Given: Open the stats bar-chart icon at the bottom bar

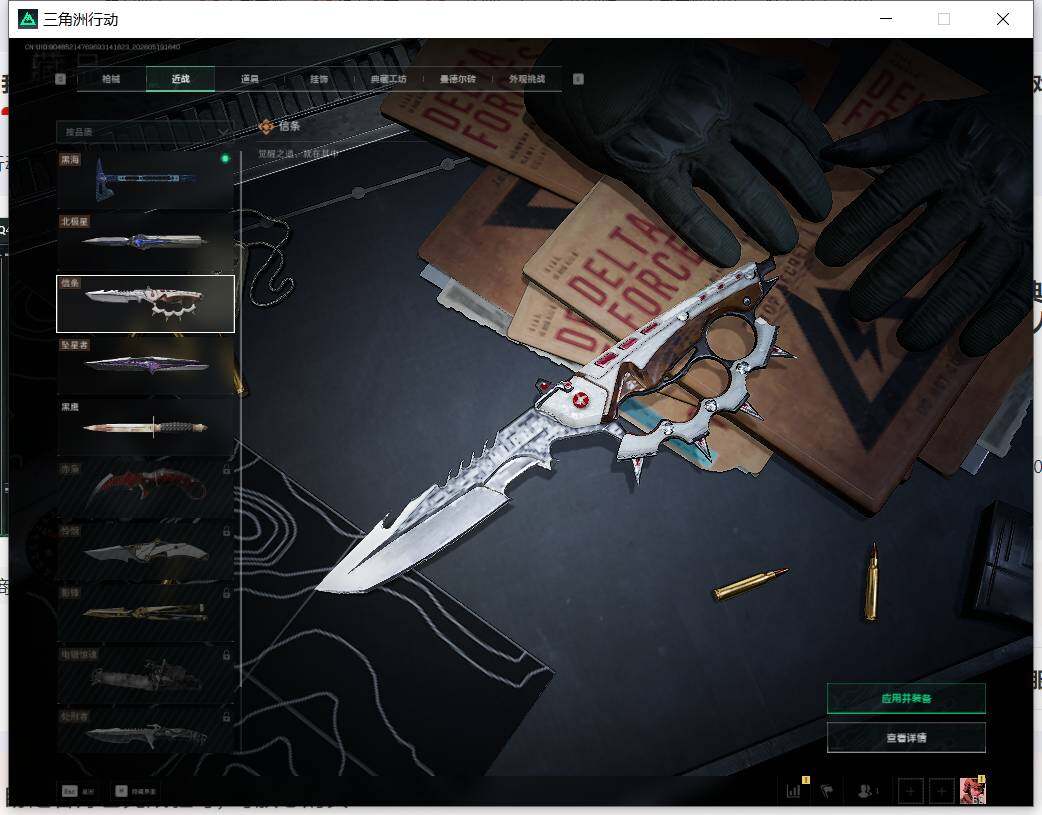Looking at the screenshot, I should (x=794, y=790).
